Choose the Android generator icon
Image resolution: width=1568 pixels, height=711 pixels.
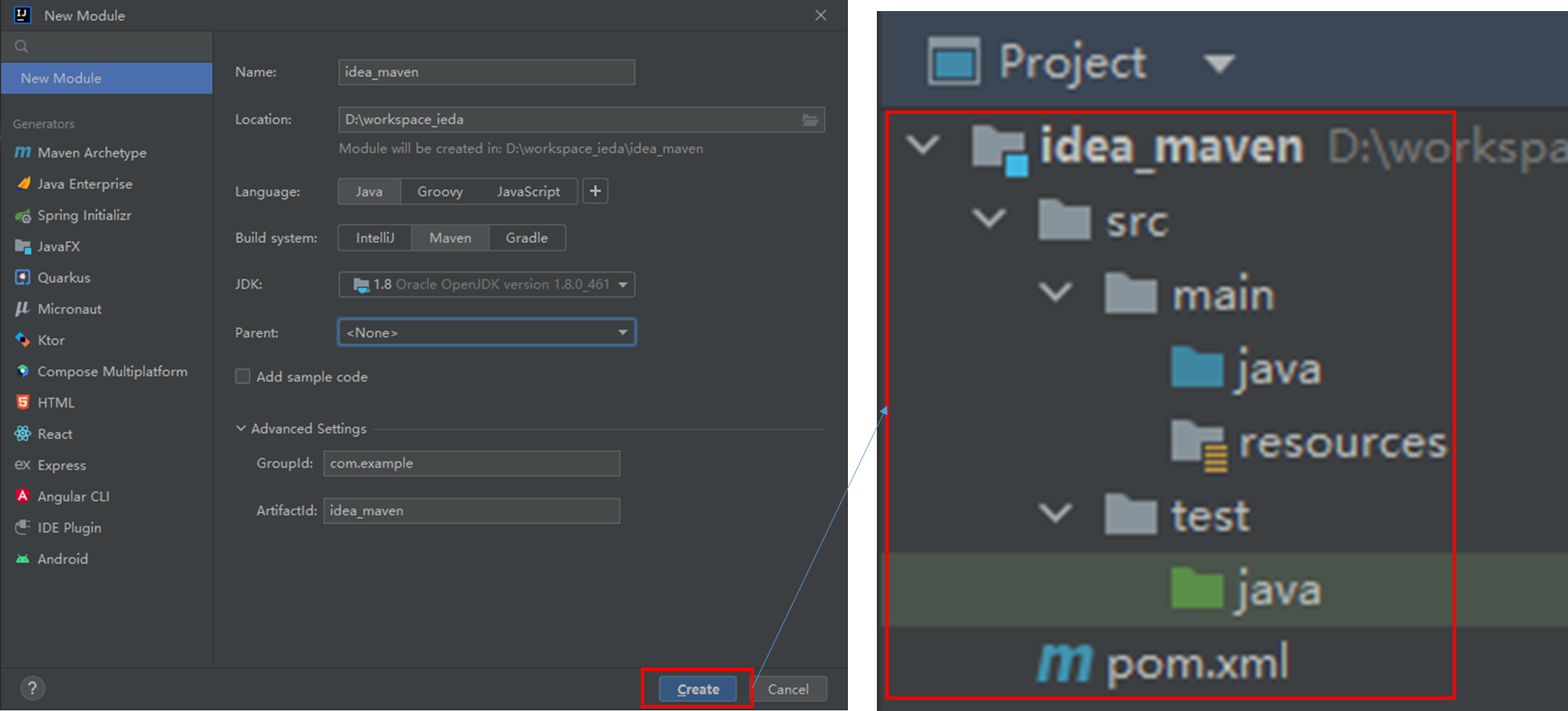coord(23,558)
